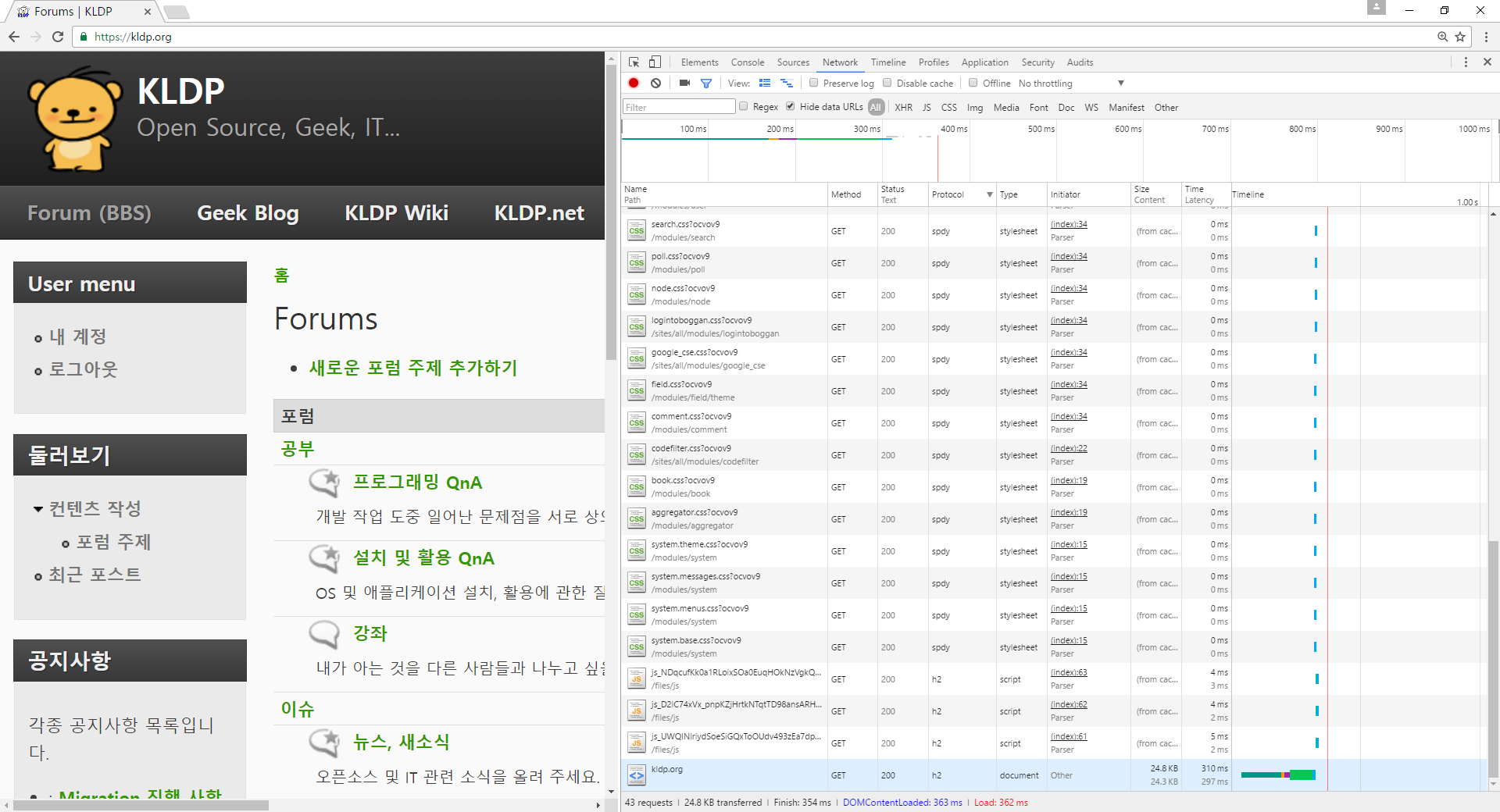Switch to the Console tab

pyautogui.click(x=747, y=62)
